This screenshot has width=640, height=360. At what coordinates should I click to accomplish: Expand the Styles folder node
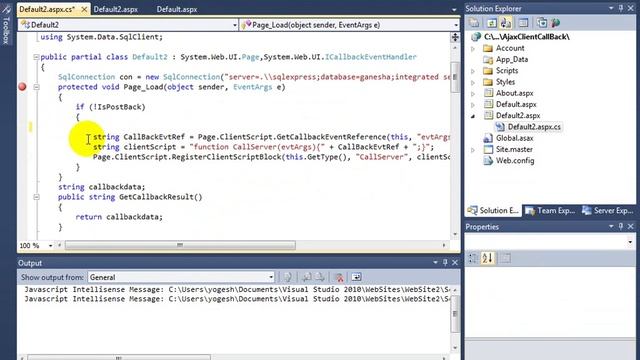coord(473,82)
